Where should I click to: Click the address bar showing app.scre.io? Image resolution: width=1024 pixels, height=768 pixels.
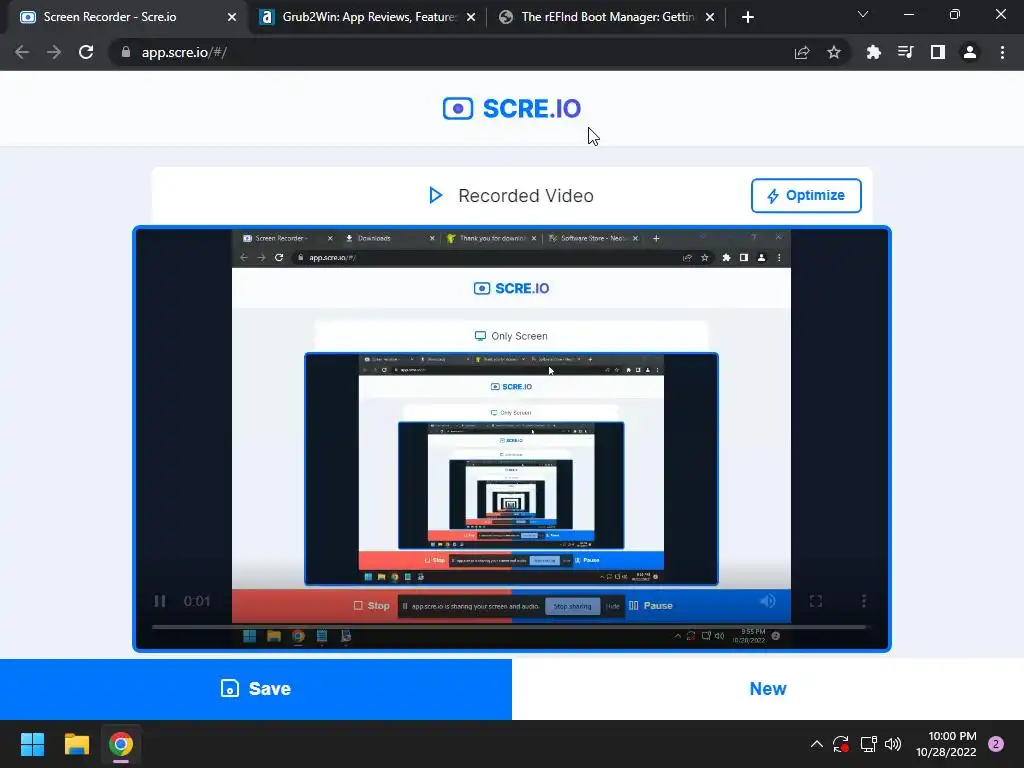pyautogui.click(x=457, y=52)
